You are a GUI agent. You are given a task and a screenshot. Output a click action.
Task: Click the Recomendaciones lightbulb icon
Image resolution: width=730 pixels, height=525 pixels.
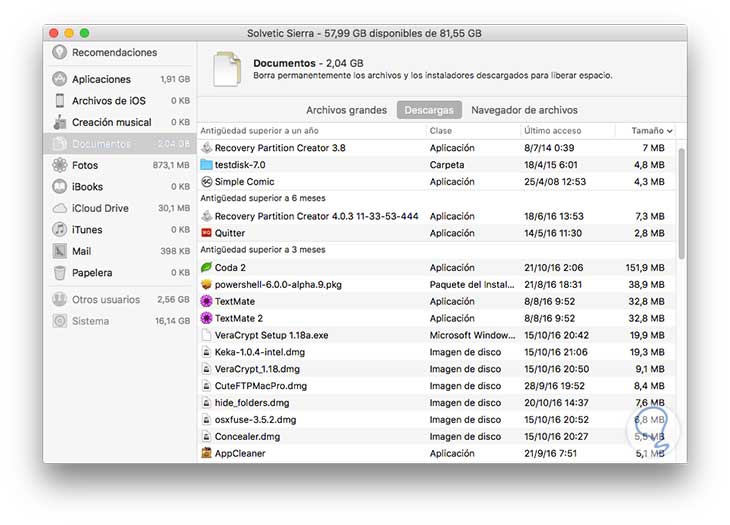(60, 52)
